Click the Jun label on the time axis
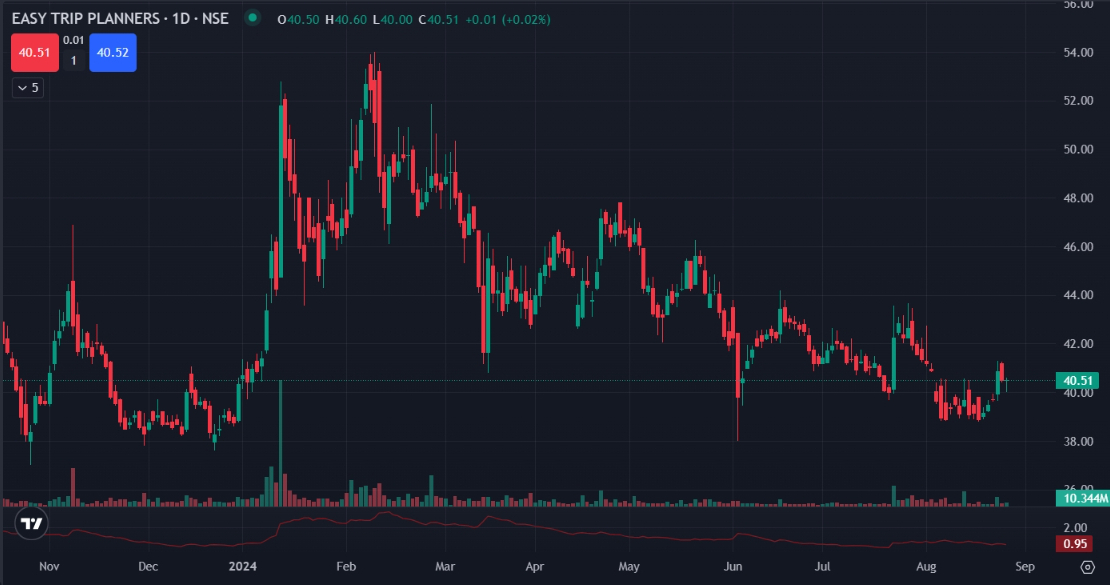1110x585 pixels. [733, 567]
